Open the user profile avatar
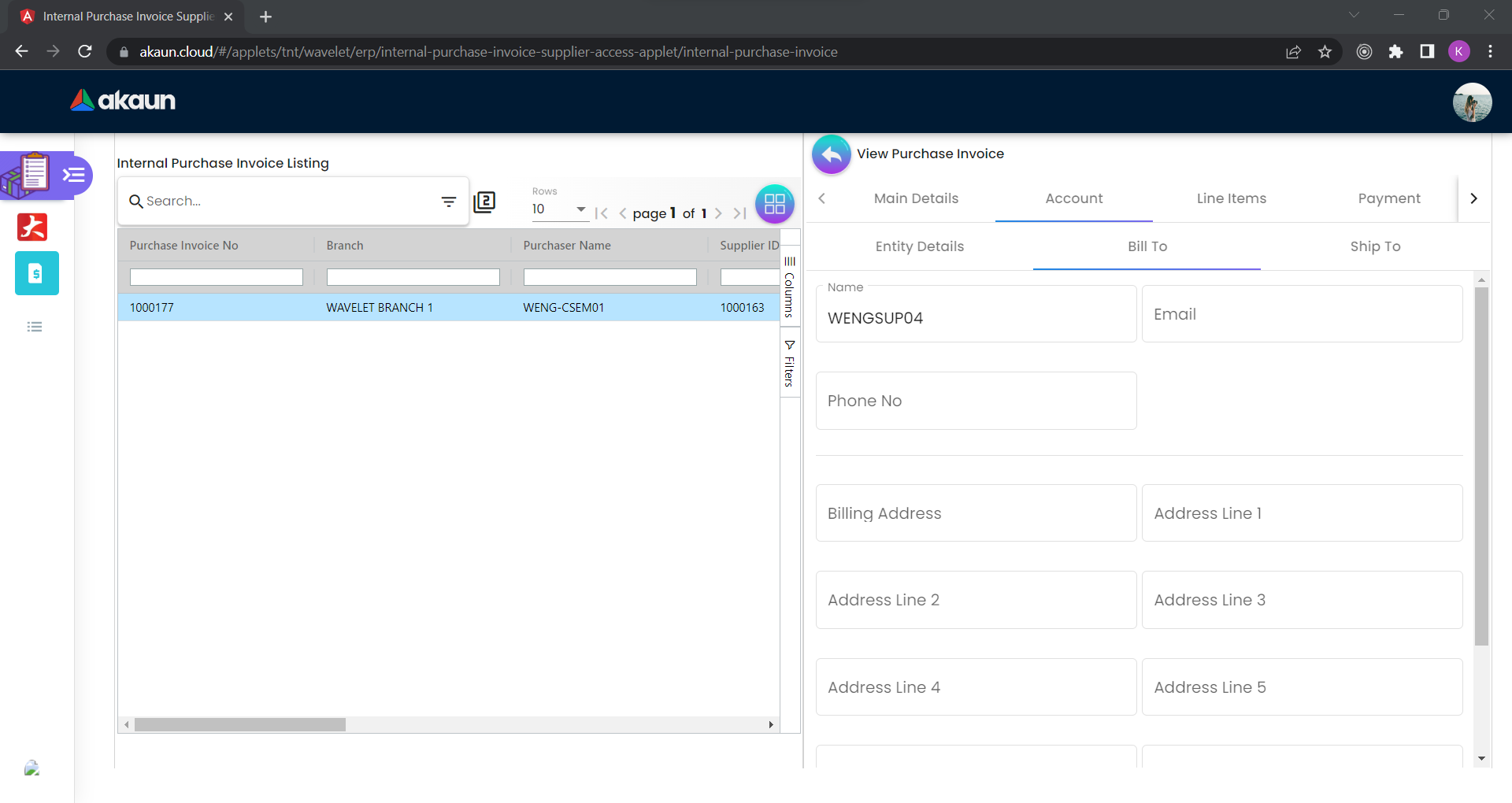The width and height of the screenshot is (1512, 803). 1471,102
